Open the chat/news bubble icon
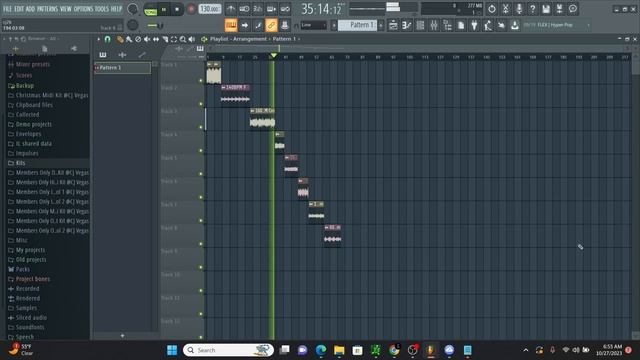 (573, 9)
